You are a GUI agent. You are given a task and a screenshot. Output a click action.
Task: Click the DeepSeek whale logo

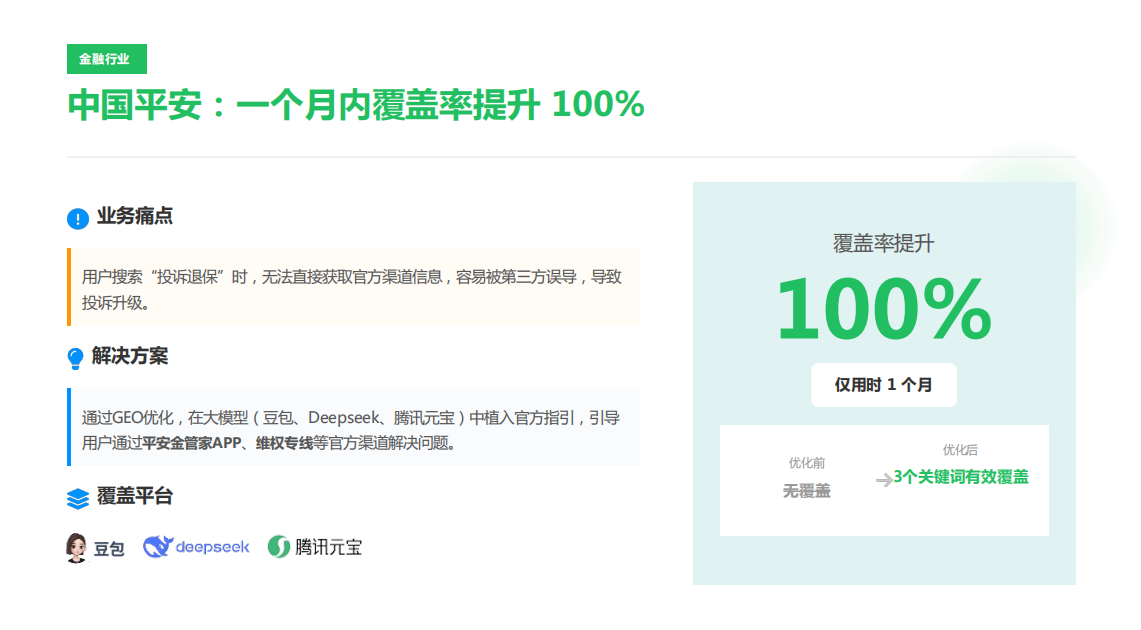click(158, 547)
